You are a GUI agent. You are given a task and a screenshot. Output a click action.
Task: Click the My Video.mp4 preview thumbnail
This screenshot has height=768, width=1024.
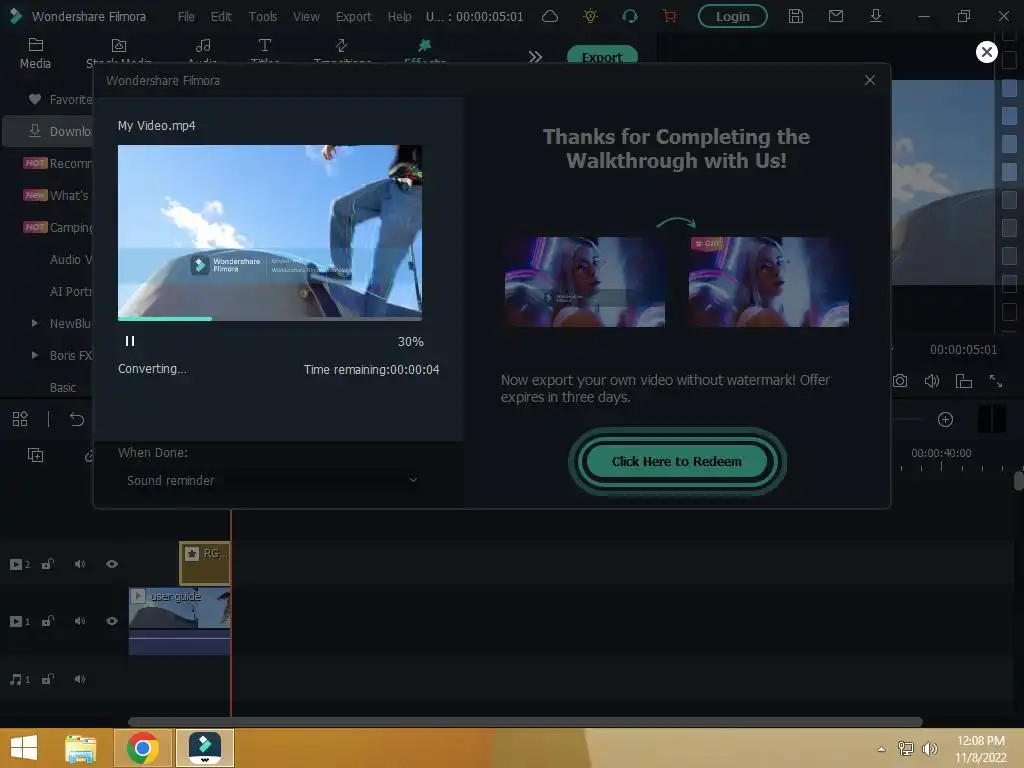click(270, 231)
